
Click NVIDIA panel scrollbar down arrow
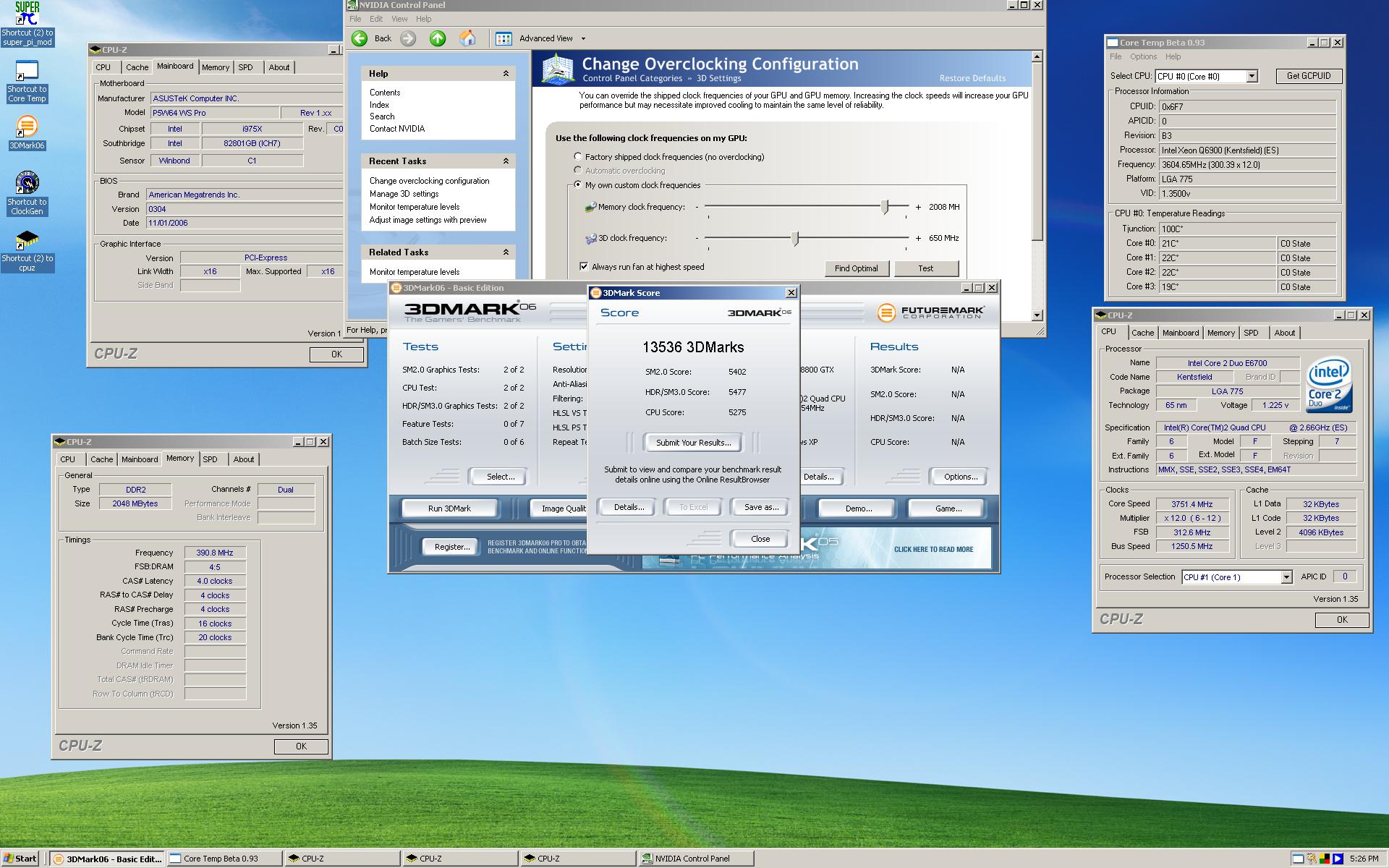point(1037,315)
